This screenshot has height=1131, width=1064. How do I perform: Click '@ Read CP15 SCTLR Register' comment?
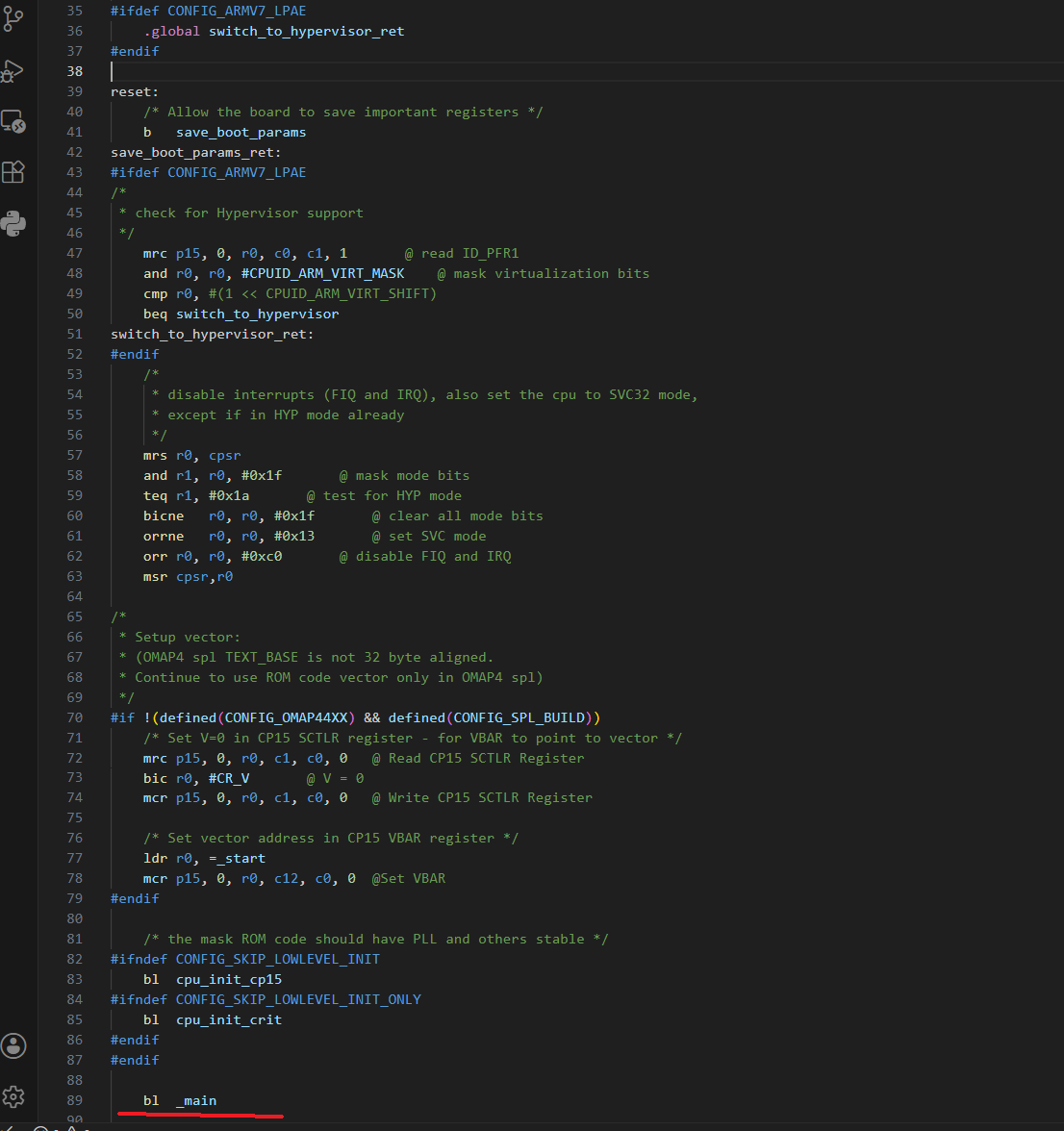[478, 758]
